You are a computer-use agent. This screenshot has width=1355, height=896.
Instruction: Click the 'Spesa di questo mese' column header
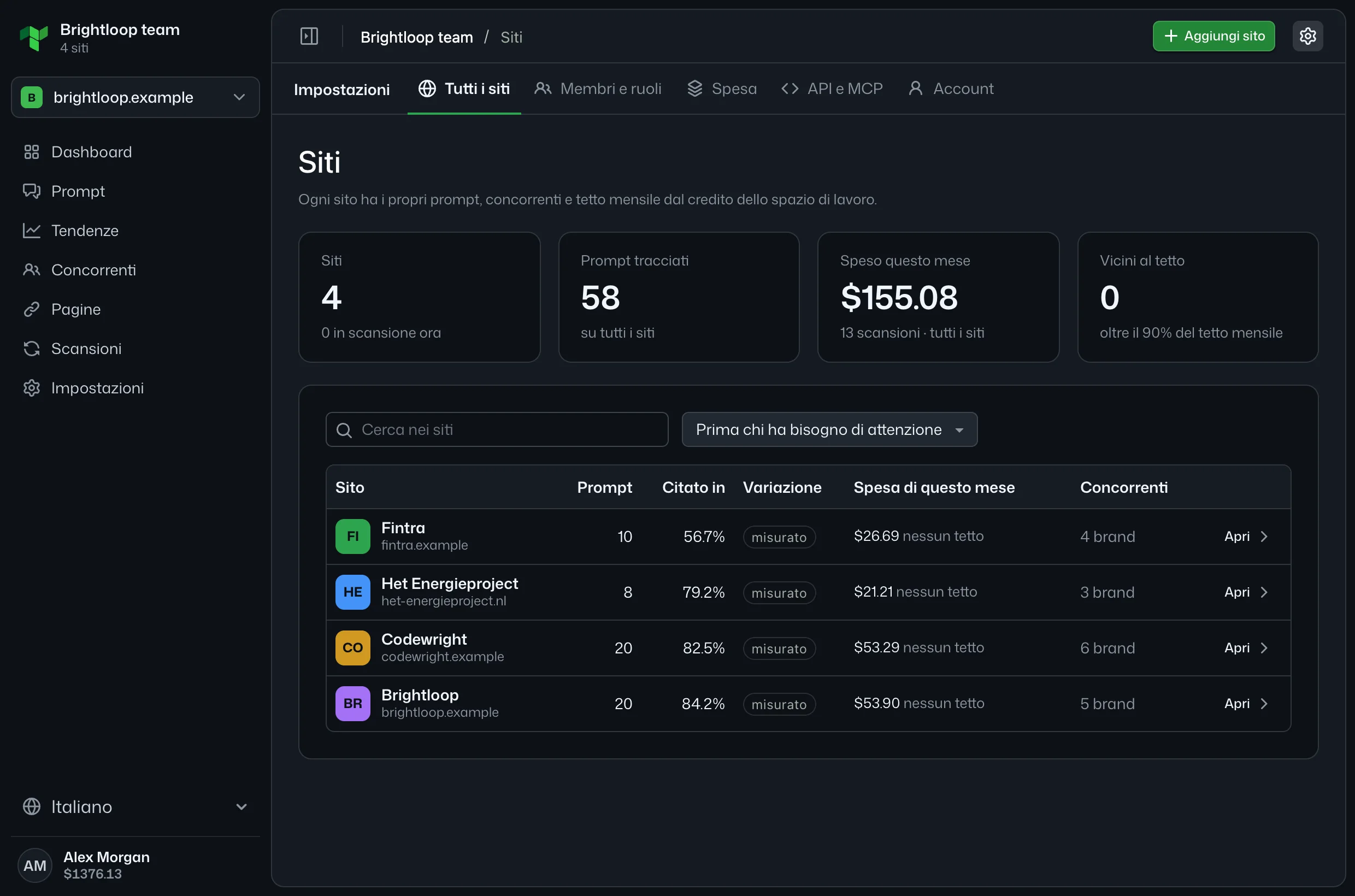coord(934,487)
